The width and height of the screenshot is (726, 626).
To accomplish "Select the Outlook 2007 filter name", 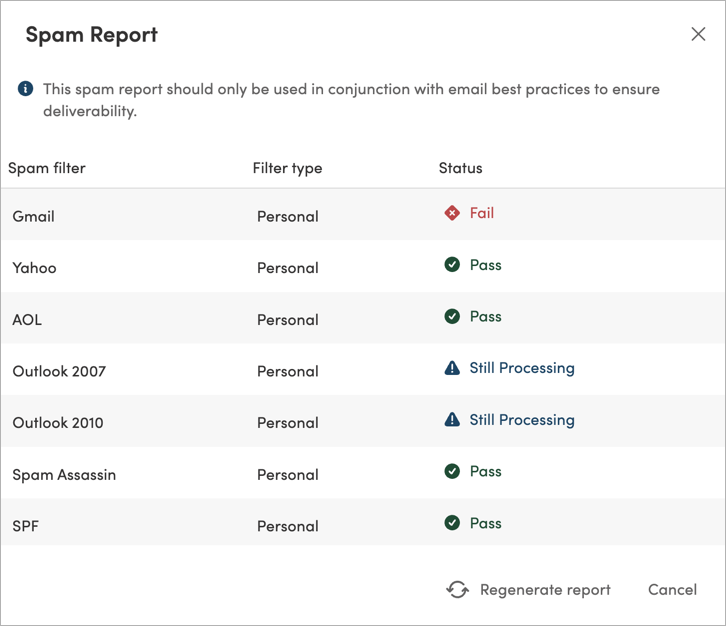I will coord(59,371).
